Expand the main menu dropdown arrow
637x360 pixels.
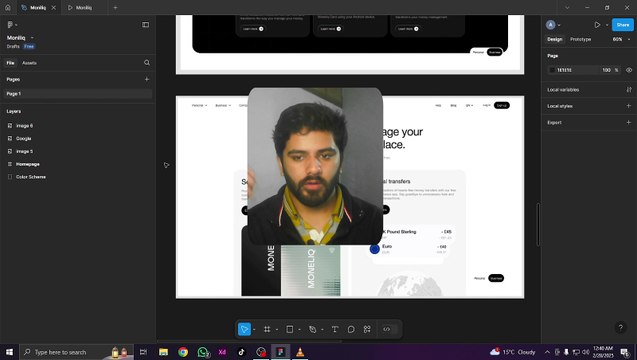(x=16, y=25)
